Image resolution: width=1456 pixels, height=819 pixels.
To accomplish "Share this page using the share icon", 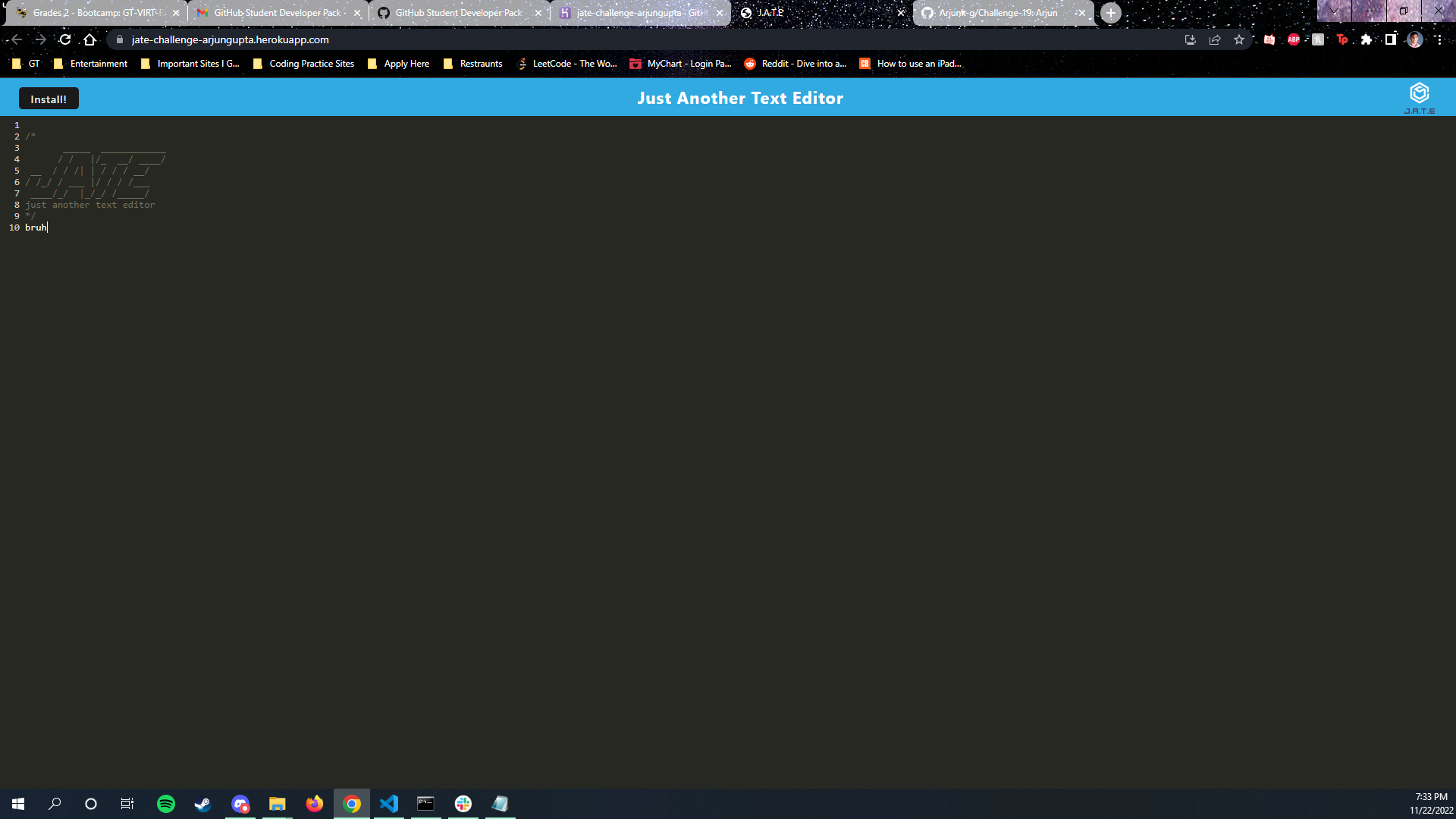I will 1215,39.
